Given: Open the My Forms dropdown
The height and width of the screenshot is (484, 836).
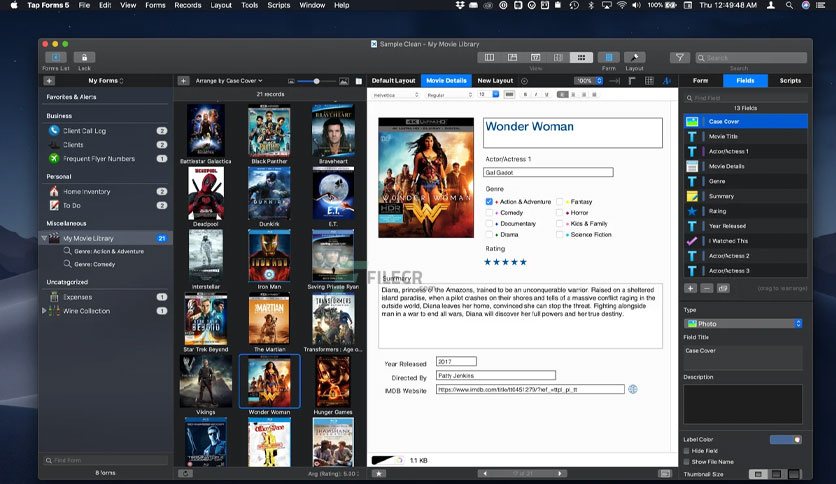Looking at the screenshot, I should pyautogui.click(x=106, y=80).
